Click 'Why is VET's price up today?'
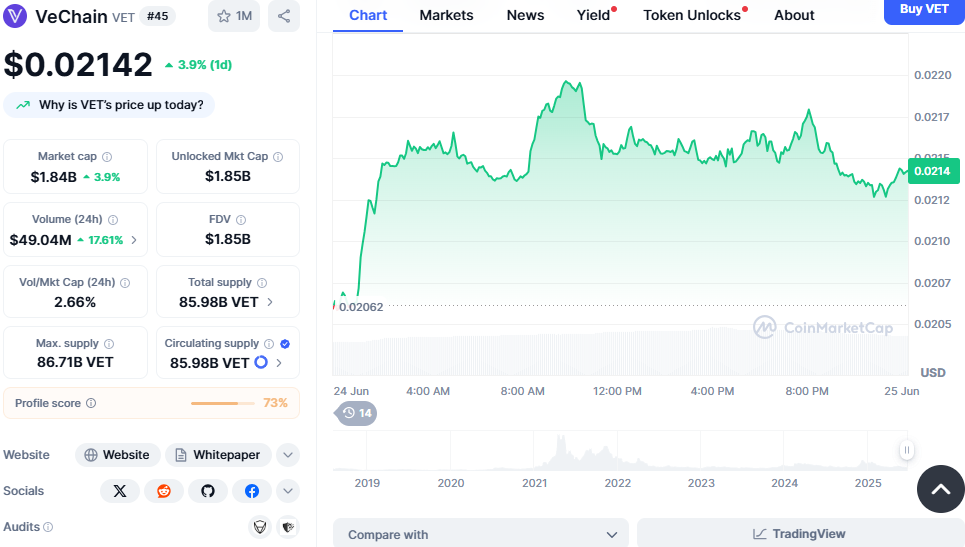The image size is (965, 547). click(110, 105)
